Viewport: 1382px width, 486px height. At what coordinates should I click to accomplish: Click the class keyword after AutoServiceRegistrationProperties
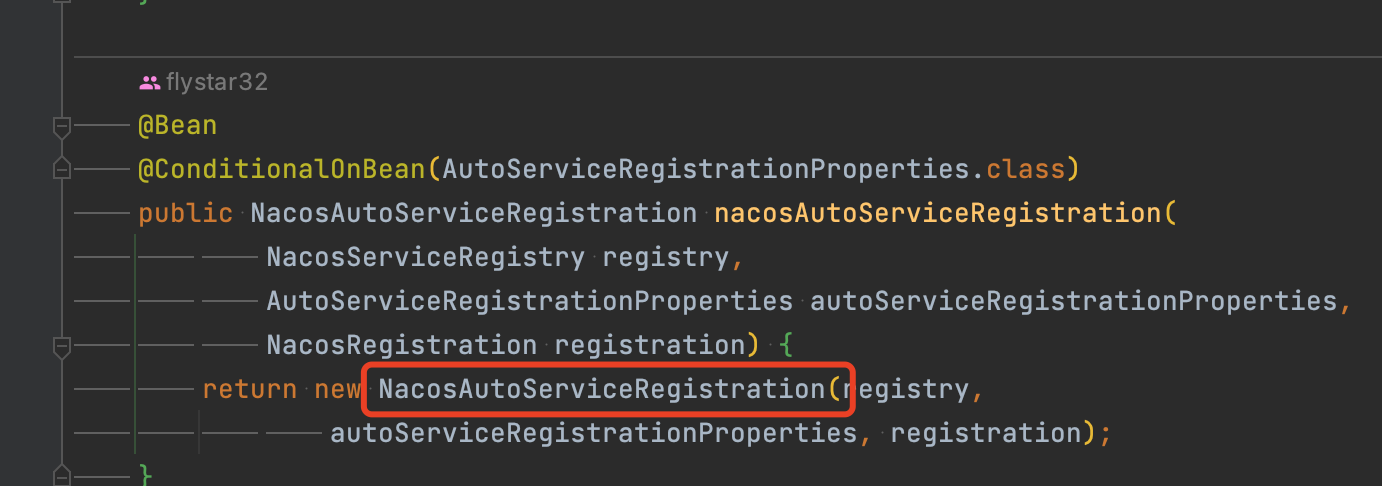tap(1026, 169)
